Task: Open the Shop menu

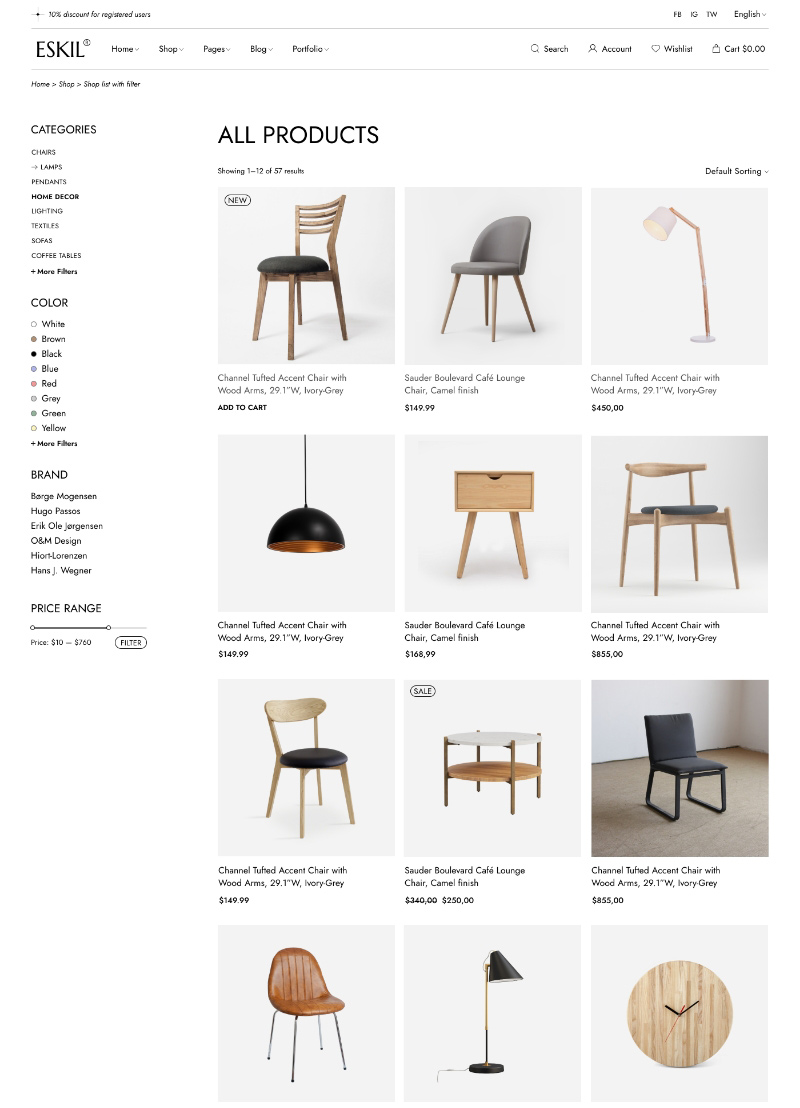Action: tap(171, 49)
